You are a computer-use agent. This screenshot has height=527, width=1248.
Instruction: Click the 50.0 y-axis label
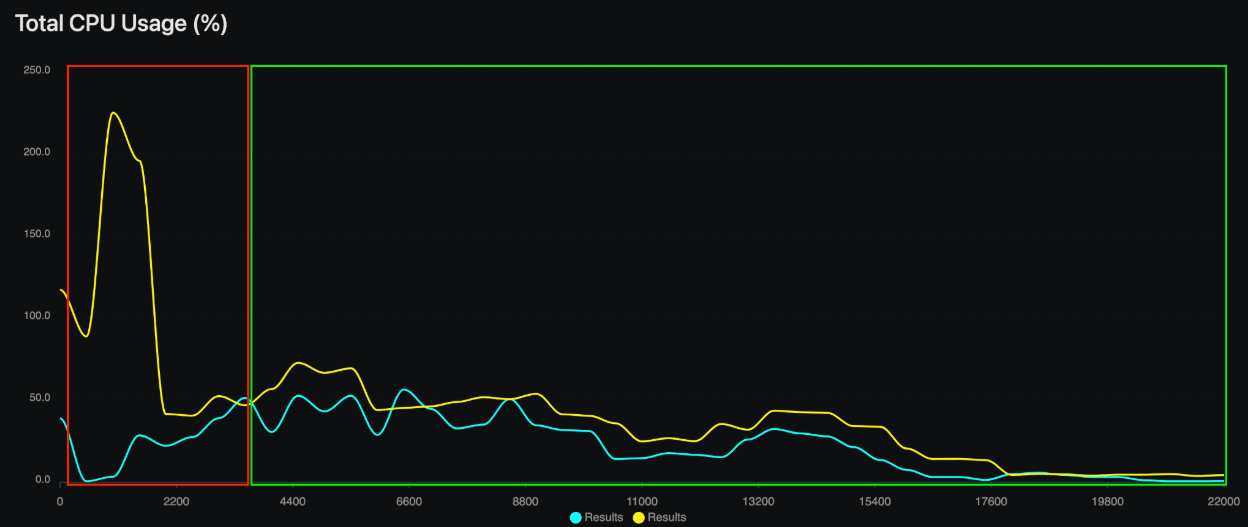tap(40, 398)
